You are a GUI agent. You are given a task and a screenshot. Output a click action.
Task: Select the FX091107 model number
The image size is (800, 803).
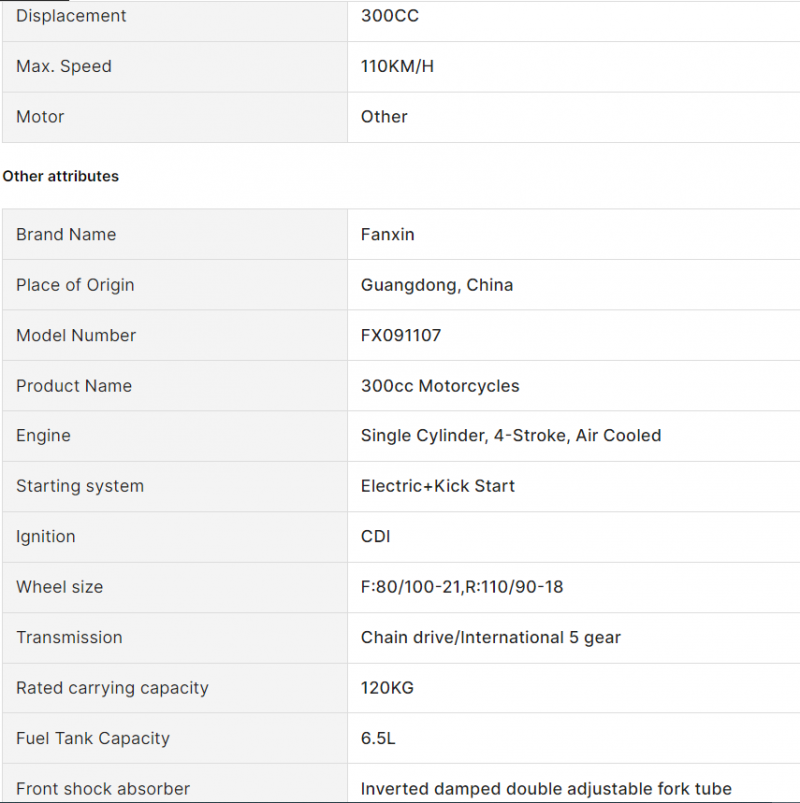click(401, 335)
